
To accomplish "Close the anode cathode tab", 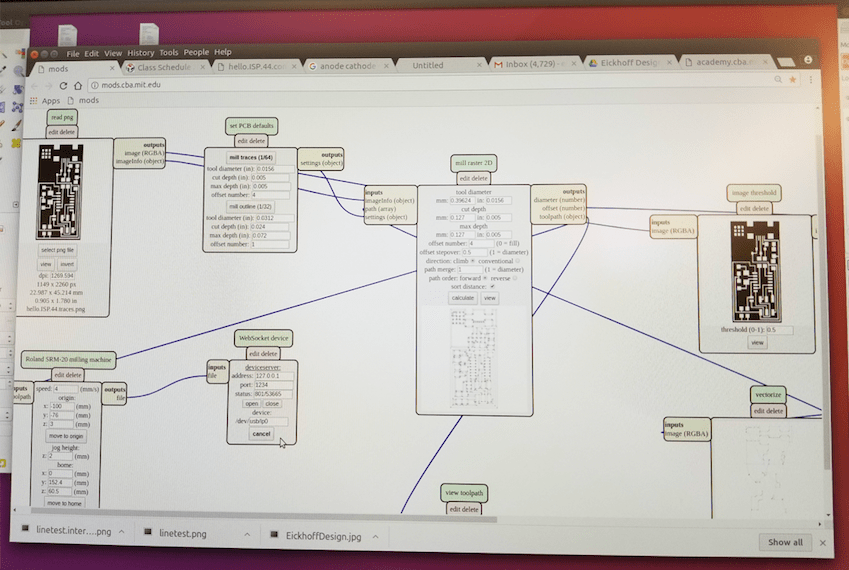I will click(x=386, y=65).
